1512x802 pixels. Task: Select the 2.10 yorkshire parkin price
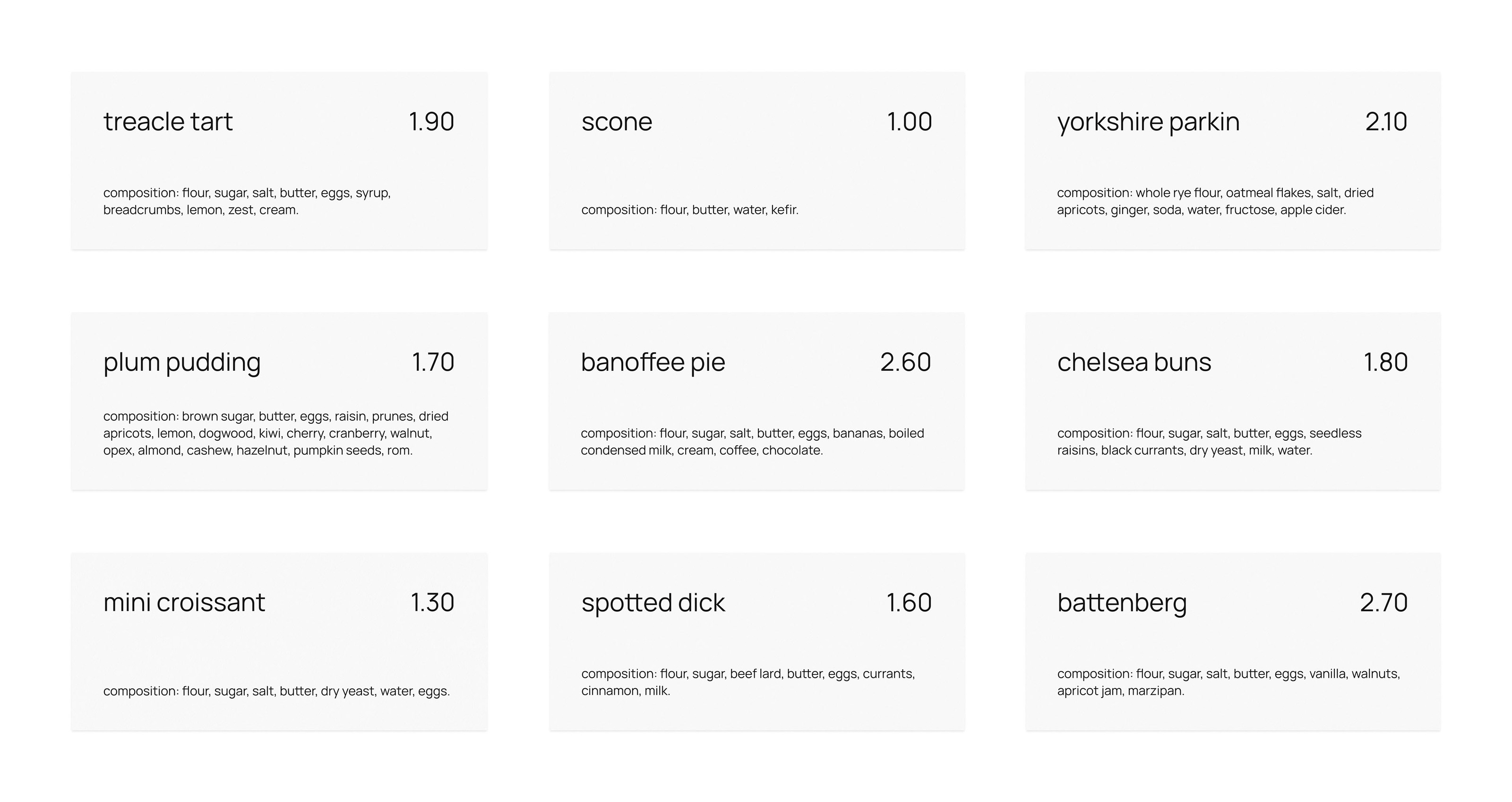[x=1386, y=122]
